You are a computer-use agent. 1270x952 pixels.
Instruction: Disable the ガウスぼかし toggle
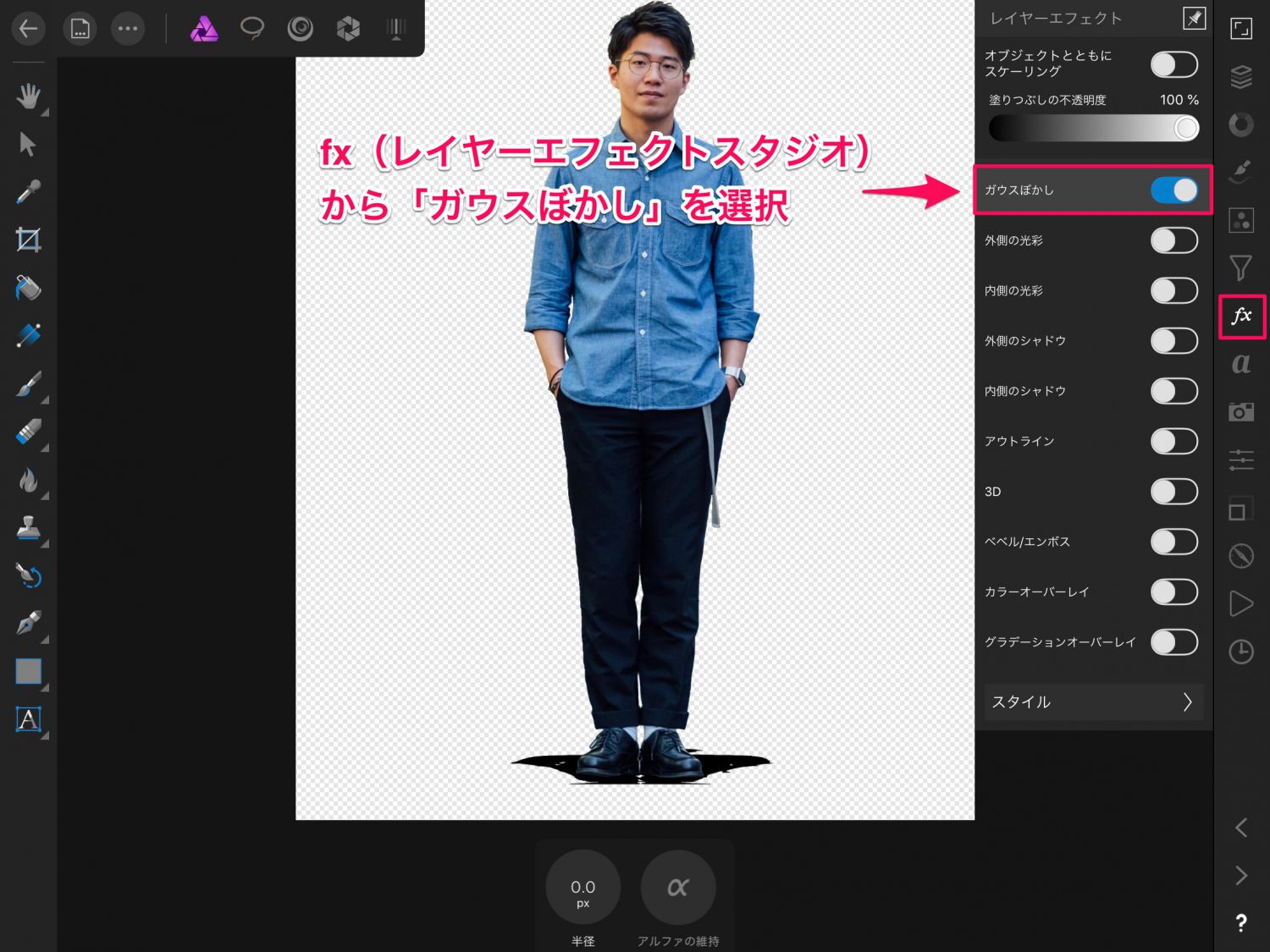coord(1173,190)
